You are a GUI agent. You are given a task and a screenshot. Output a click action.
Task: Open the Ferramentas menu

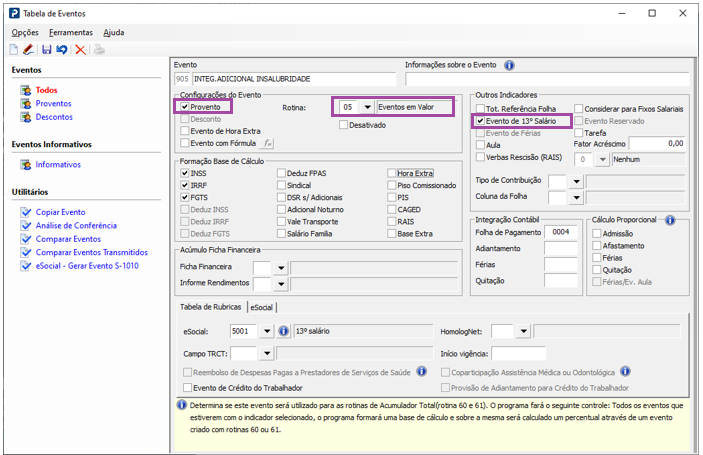coord(71,32)
